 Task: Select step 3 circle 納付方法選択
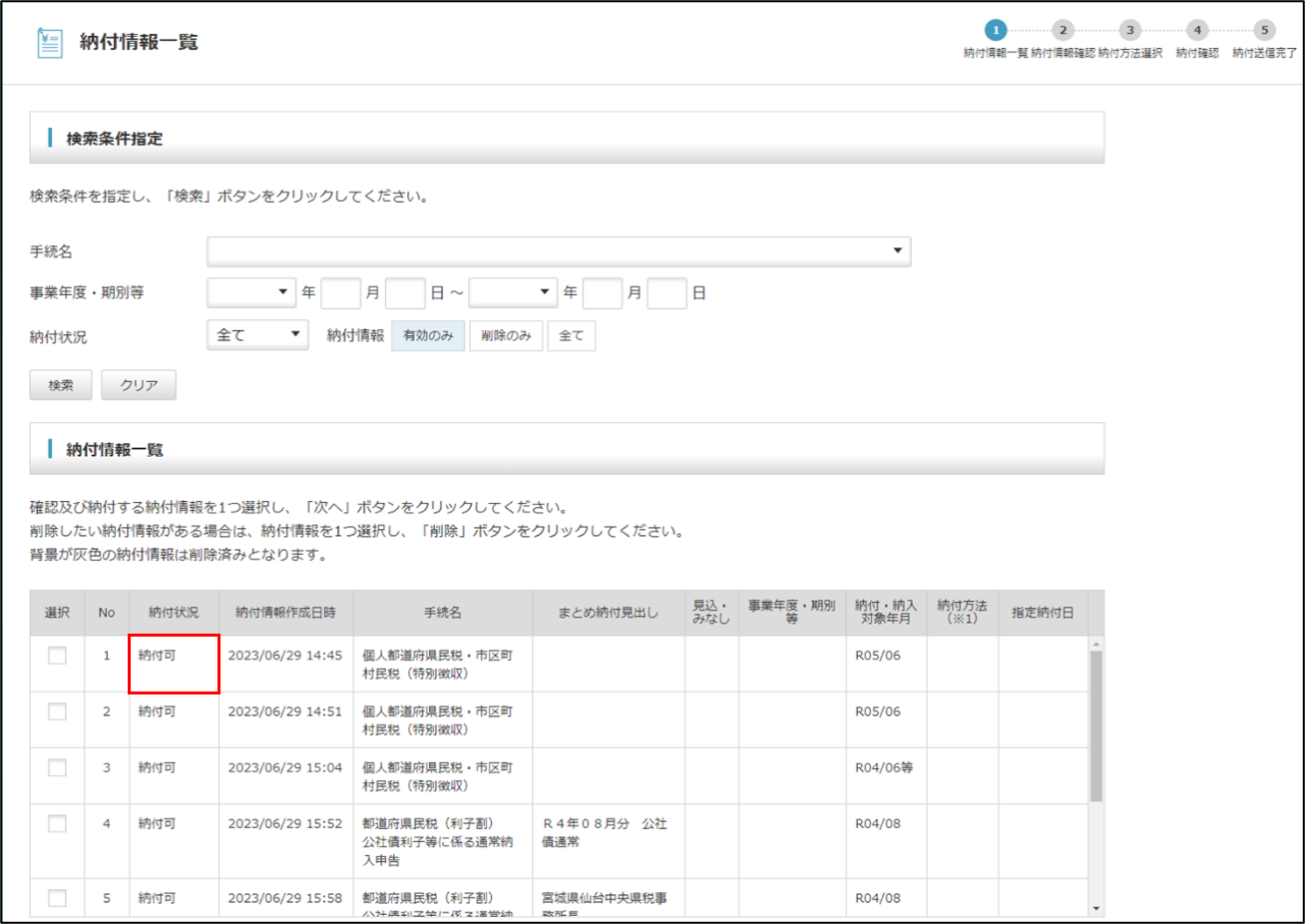(x=1129, y=30)
